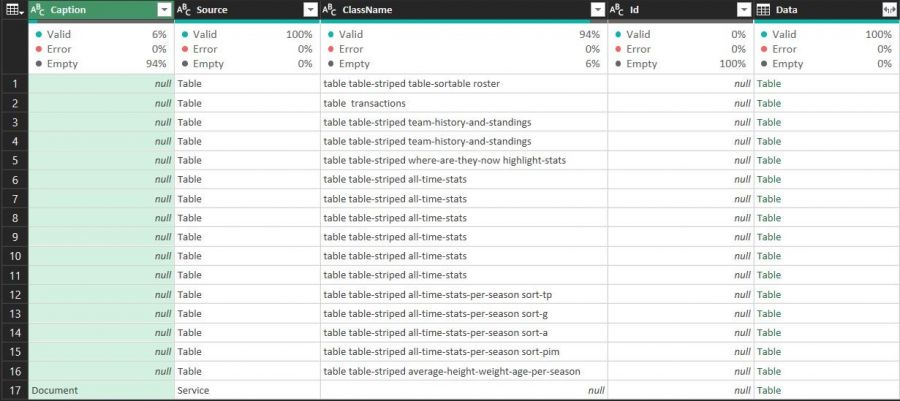
Task: Select the Source column header
Action: click(x=247, y=10)
